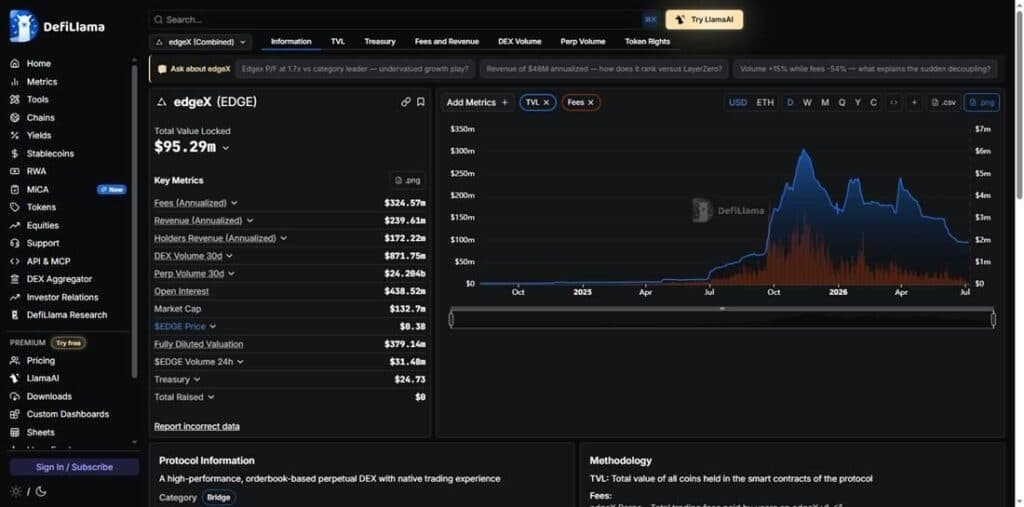Click the DefiLlama logo

pos(57,26)
